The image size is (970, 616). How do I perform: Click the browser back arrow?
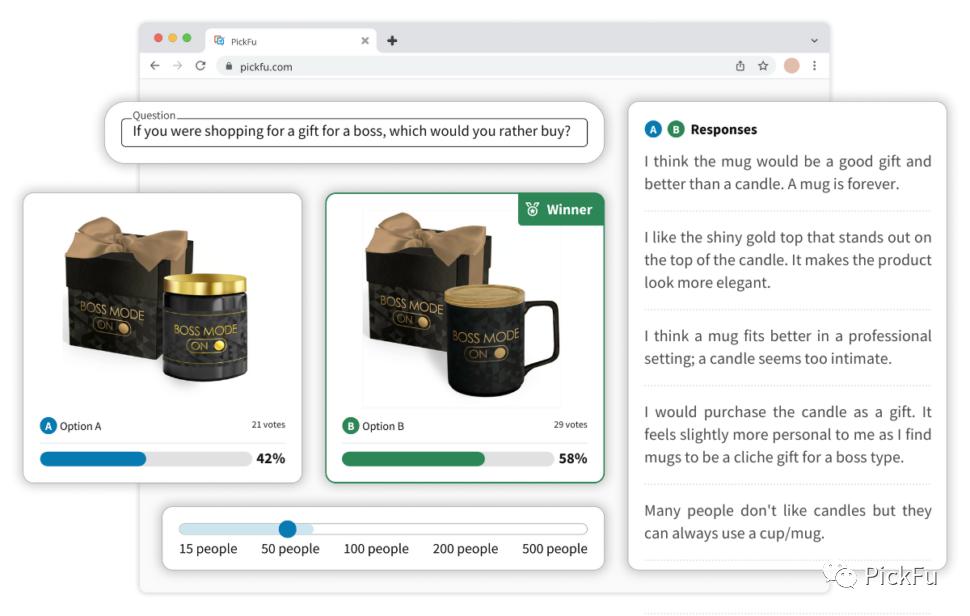[x=155, y=66]
